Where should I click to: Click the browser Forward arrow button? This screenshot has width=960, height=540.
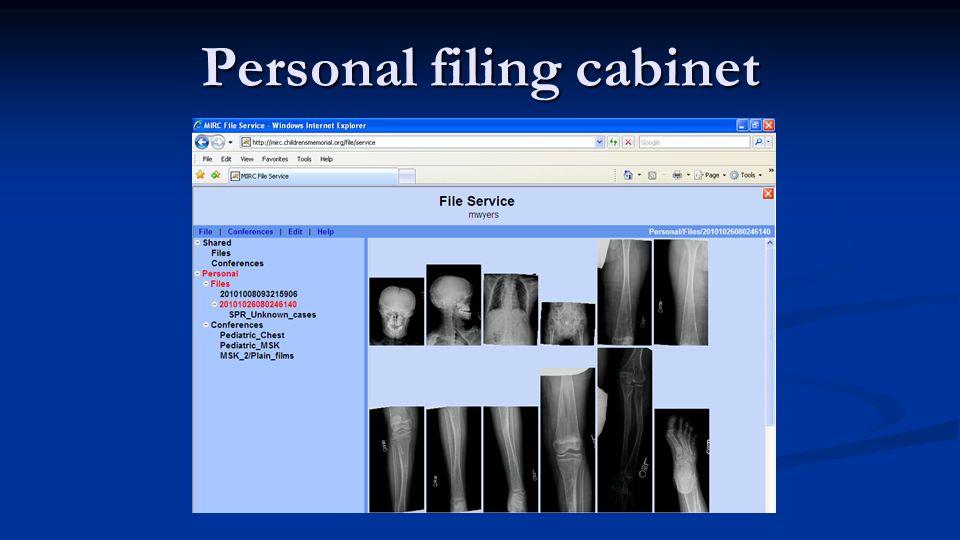[x=218, y=142]
